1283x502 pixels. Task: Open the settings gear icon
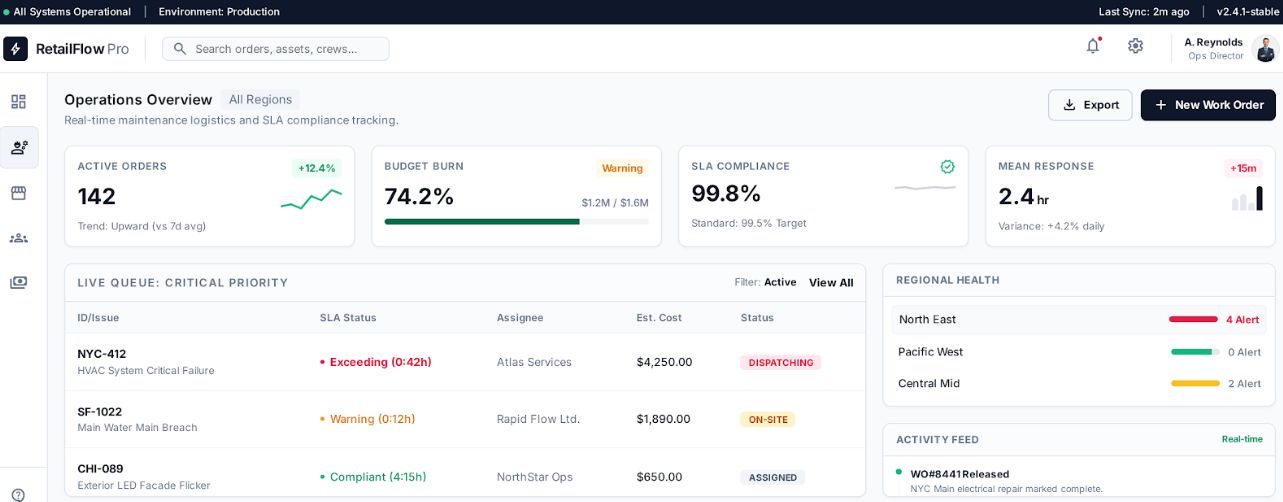[x=1135, y=46]
